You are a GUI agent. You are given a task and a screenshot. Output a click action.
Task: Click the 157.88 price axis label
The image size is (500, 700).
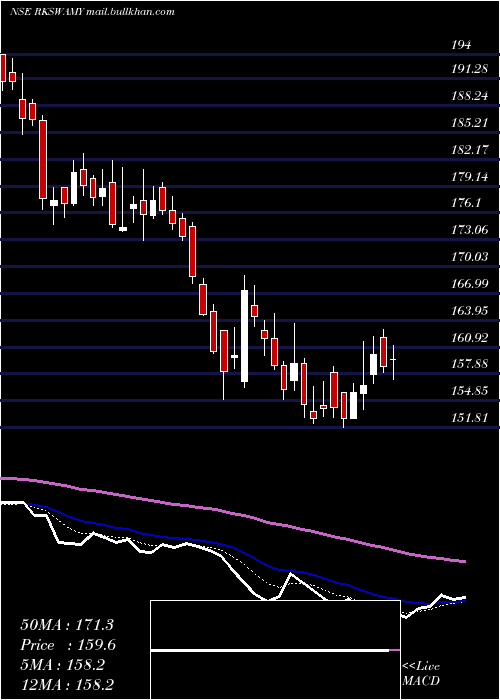pyautogui.click(x=469, y=364)
